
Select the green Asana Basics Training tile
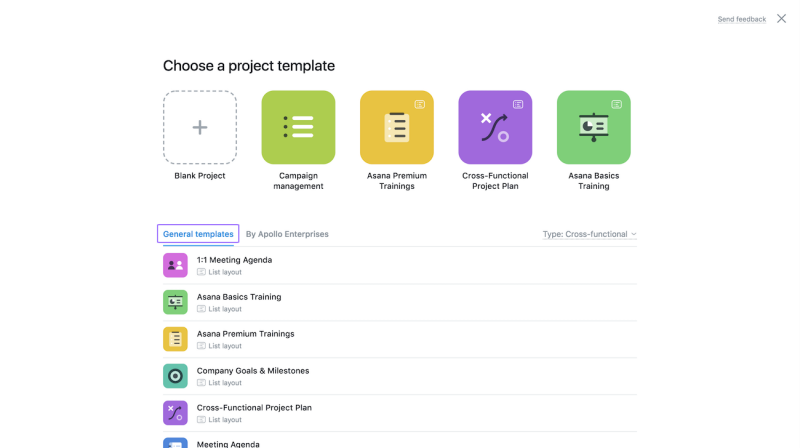tap(593, 127)
